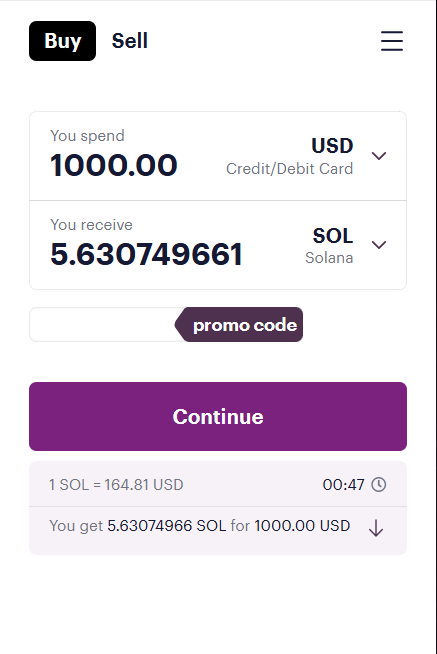Click the SOL currency label

click(333, 236)
